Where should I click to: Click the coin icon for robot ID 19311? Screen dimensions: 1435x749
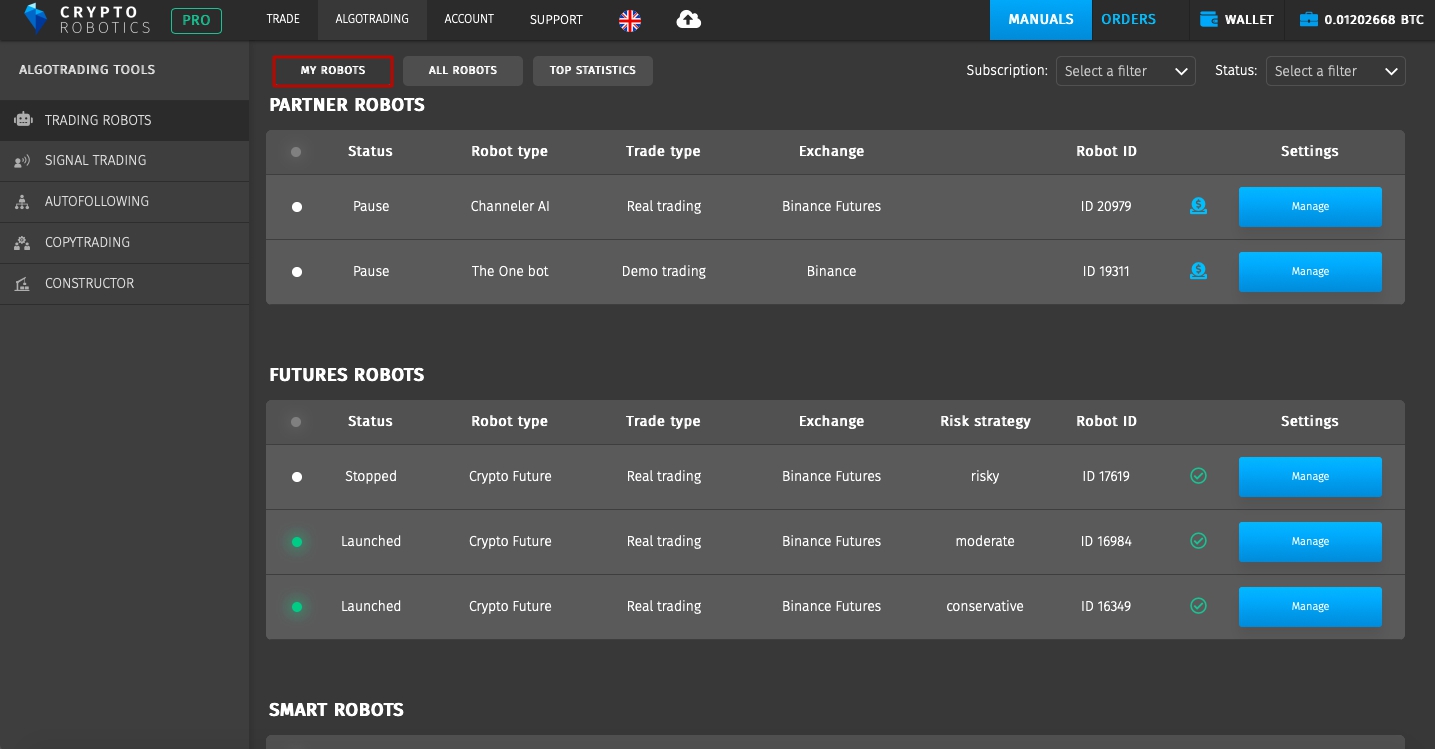point(1198,271)
